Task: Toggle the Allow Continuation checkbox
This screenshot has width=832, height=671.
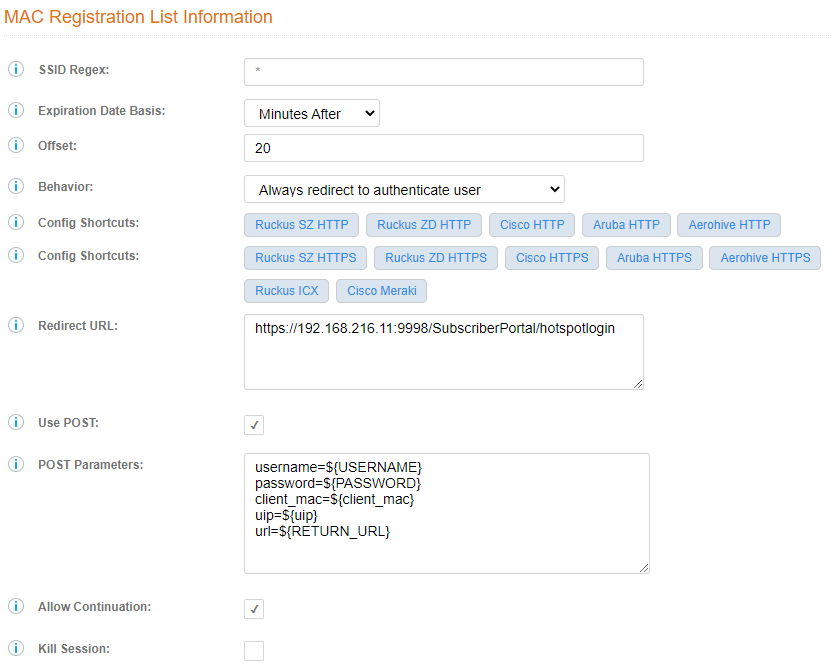Action: [254, 609]
